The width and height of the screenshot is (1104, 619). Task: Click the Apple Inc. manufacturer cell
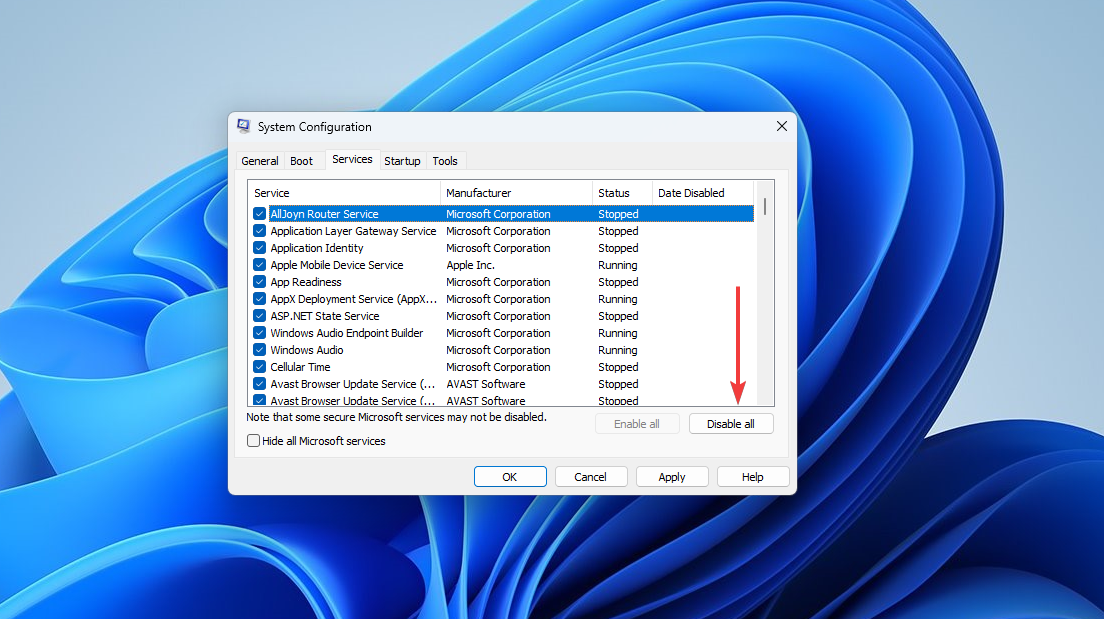(470, 265)
